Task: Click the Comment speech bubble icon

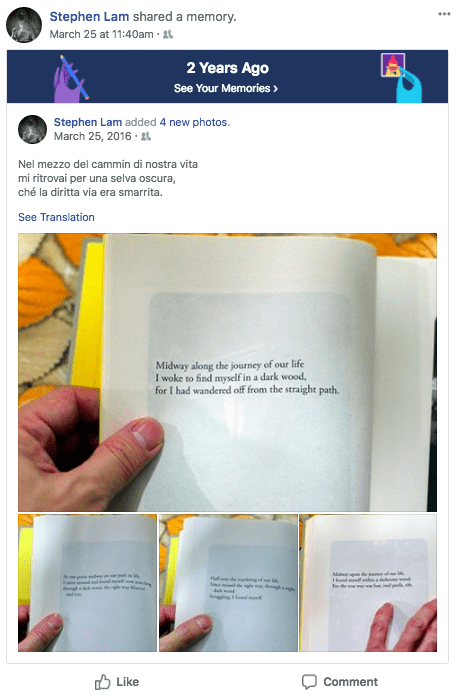Action: (309, 682)
